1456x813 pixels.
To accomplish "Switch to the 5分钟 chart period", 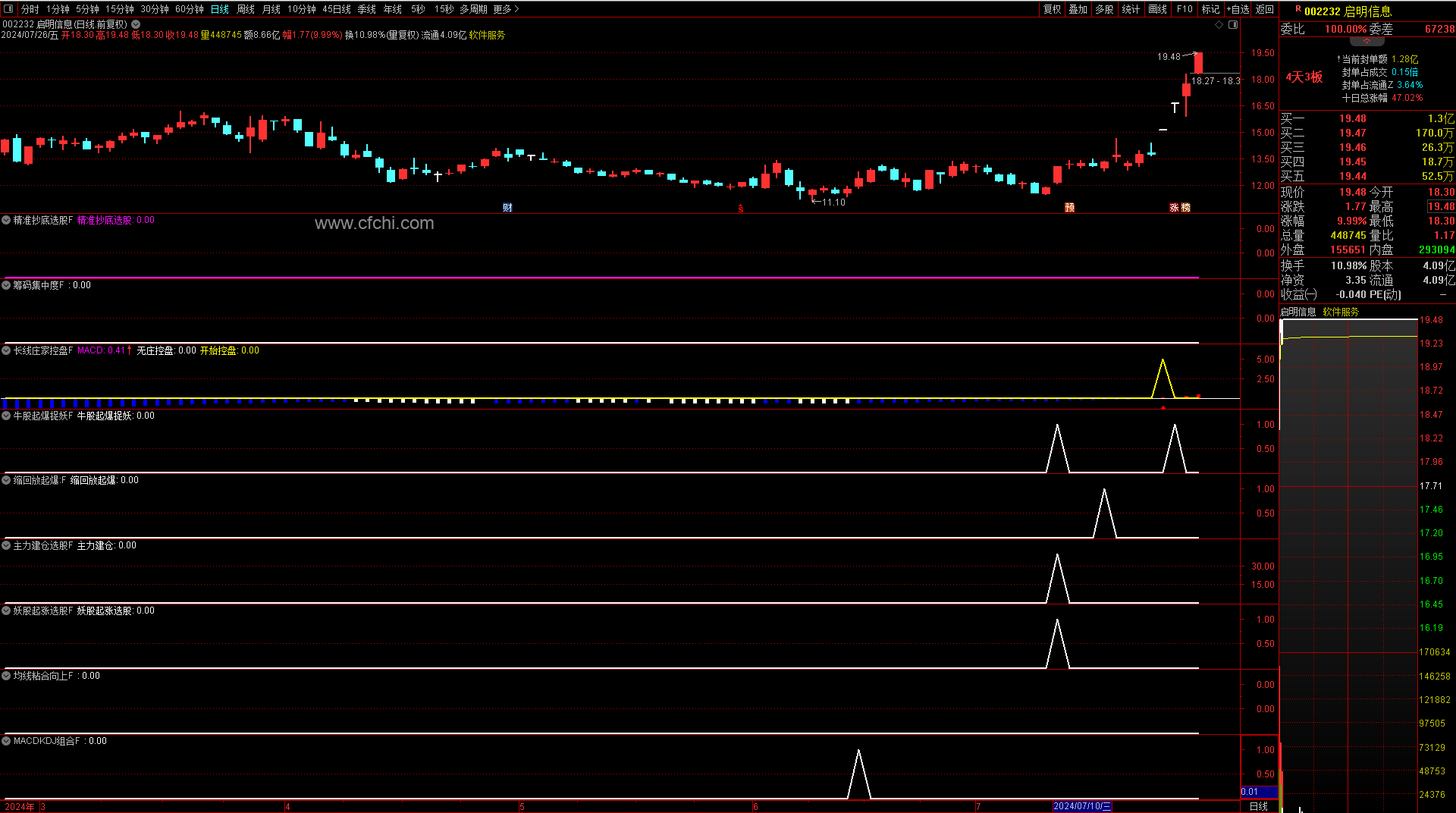I will coord(87,9).
